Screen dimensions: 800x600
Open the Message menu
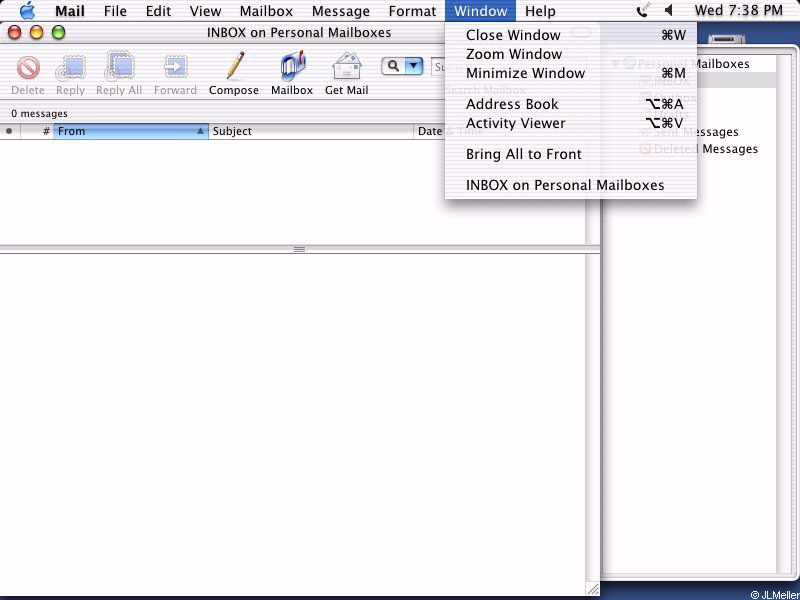(340, 11)
